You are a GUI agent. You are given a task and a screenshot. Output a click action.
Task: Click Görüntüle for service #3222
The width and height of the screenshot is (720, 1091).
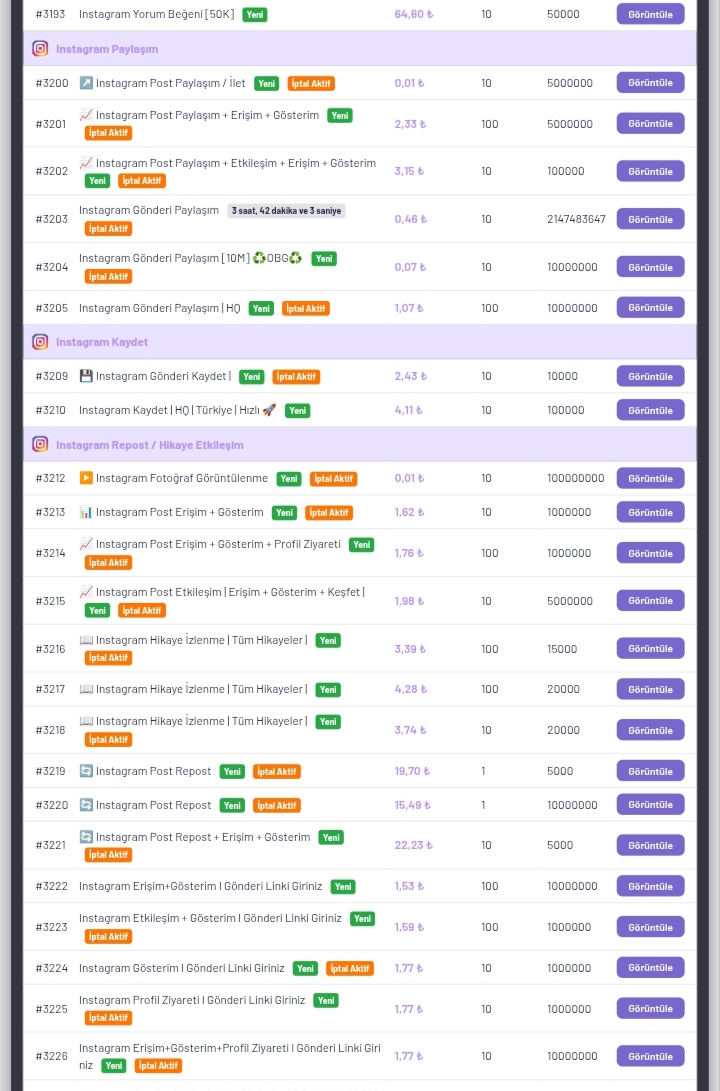pos(650,886)
